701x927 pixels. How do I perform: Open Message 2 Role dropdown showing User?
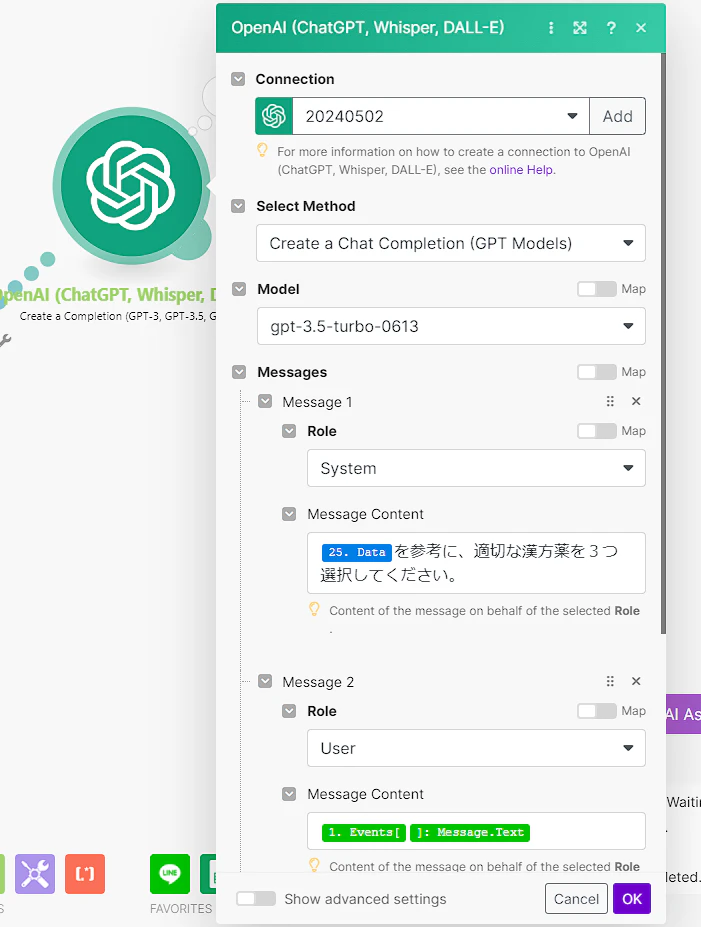(x=476, y=748)
